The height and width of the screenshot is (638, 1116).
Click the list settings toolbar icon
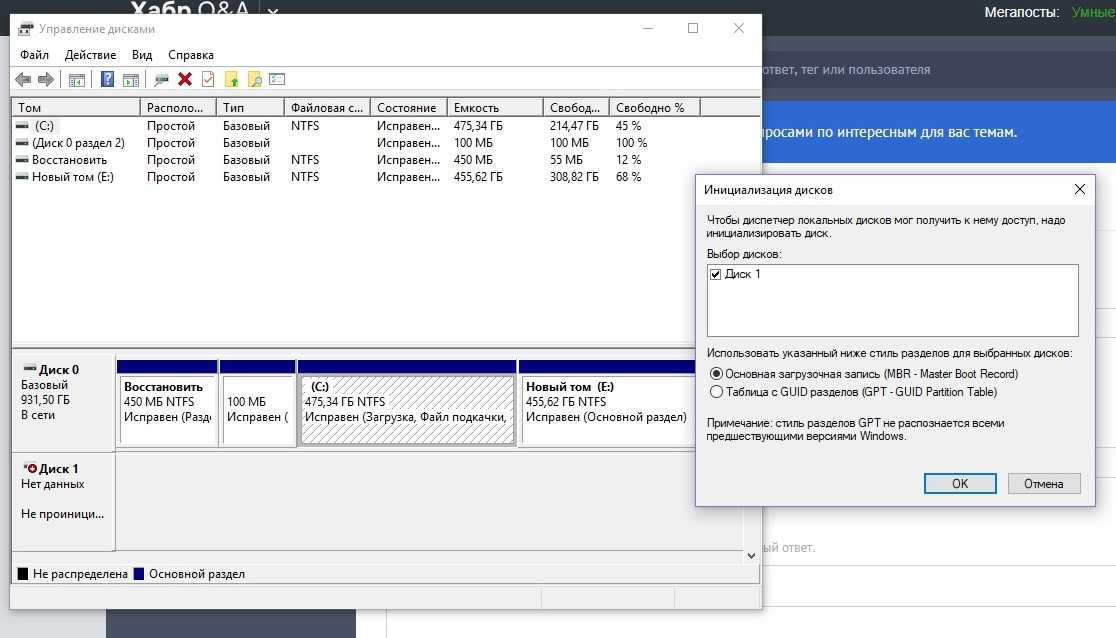tap(277, 80)
